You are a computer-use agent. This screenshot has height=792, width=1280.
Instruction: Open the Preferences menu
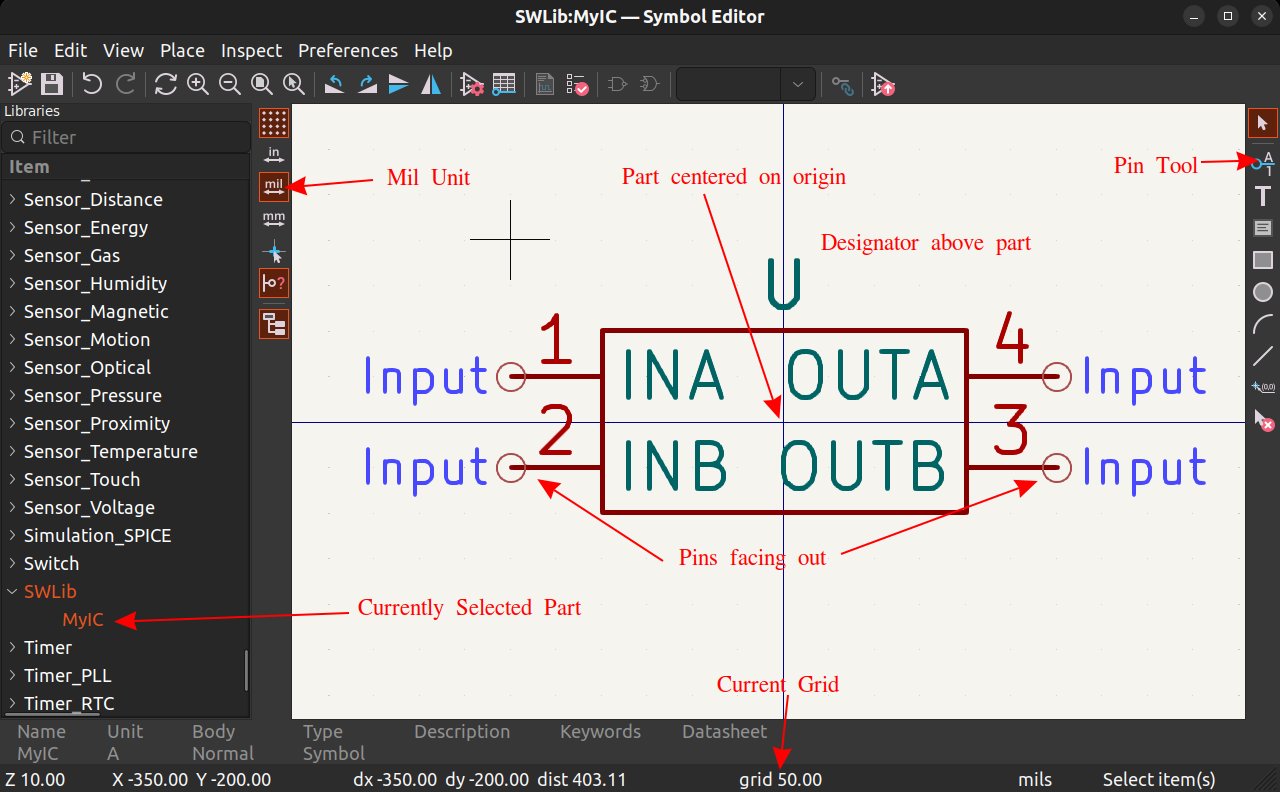348,50
